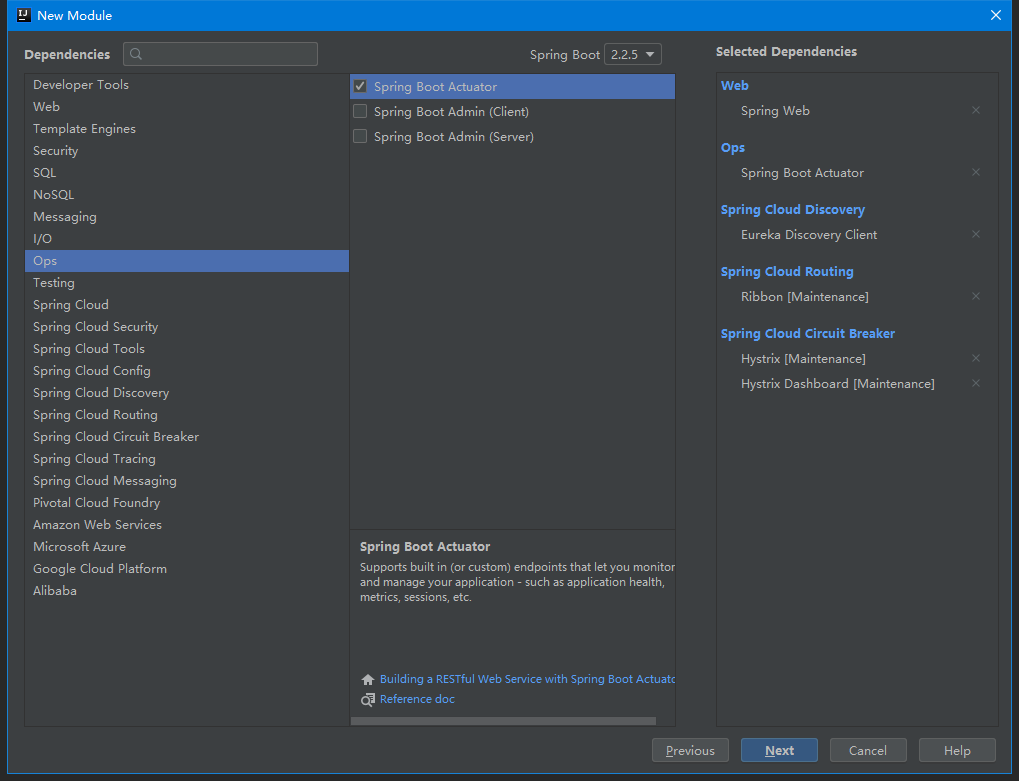The height and width of the screenshot is (781, 1019).
Task: Select the Spring Cloud Messaging category
Action: [187, 481]
